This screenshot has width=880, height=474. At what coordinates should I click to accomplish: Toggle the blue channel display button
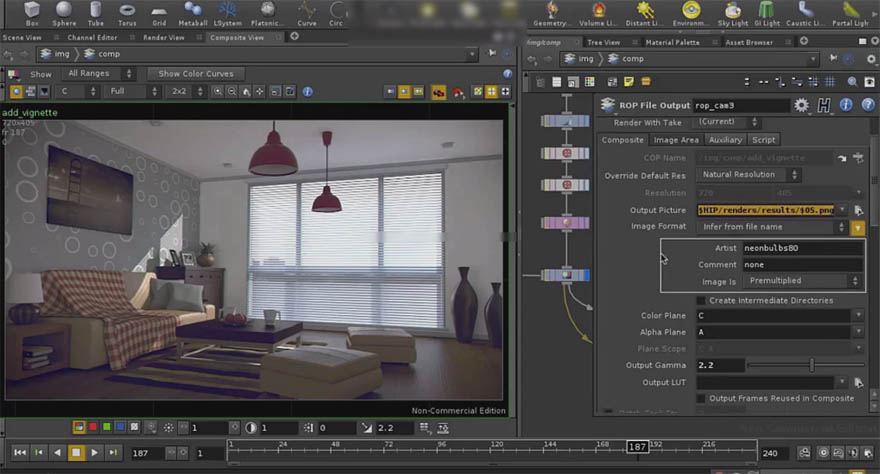click(120, 427)
